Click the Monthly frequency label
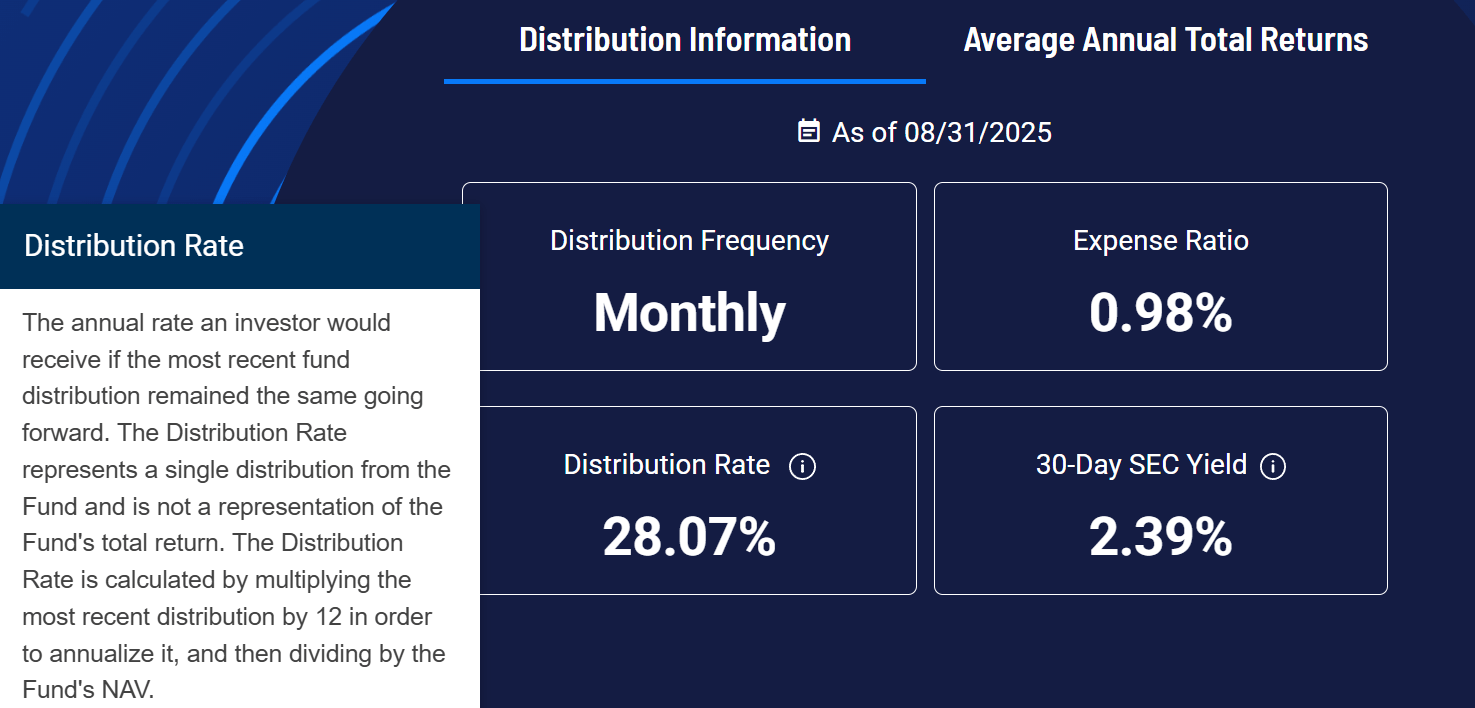Image resolution: width=1475 pixels, height=708 pixels. click(x=688, y=313)
